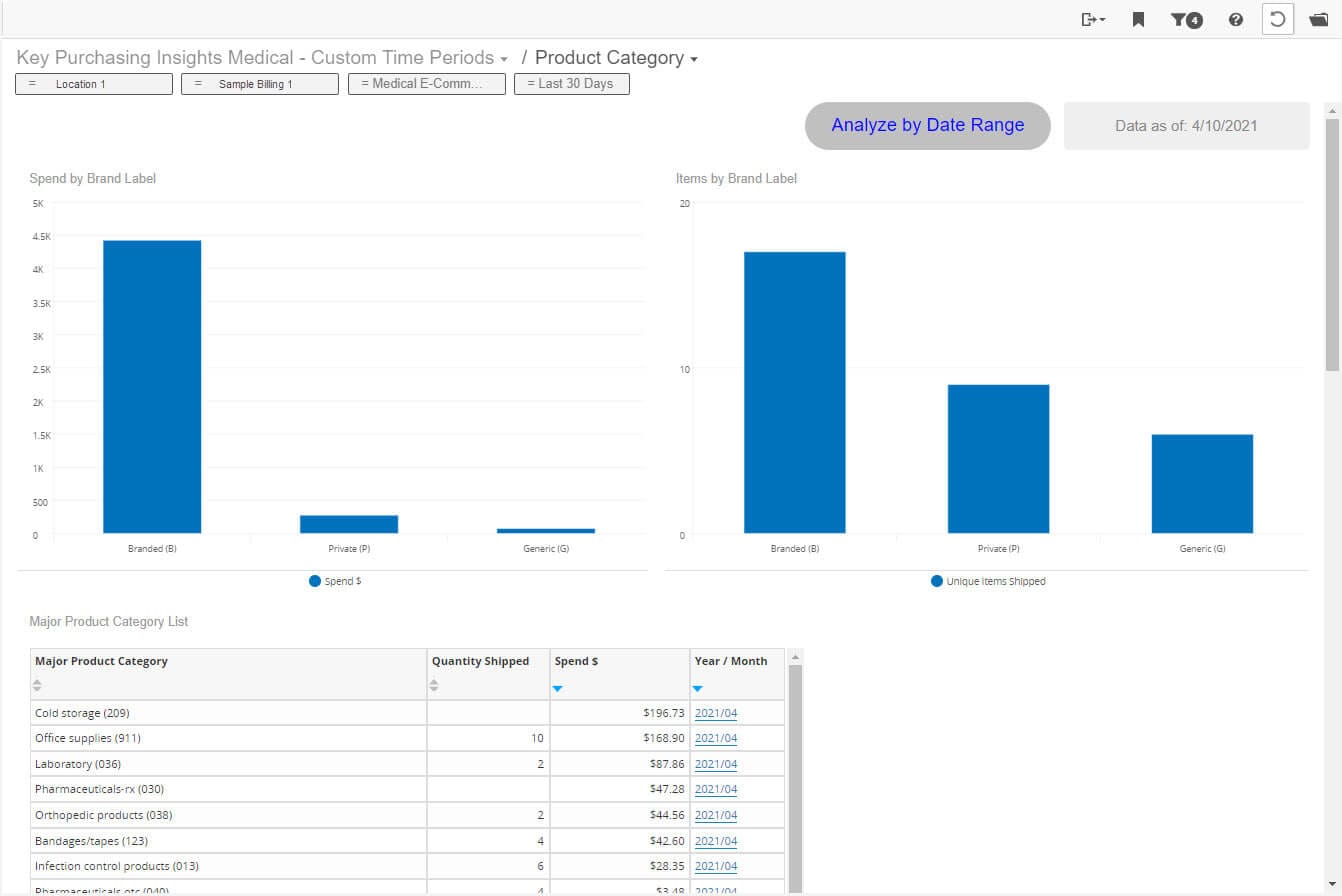
Task: Expand the Custom Time Periods dropdown
Action: point(503,59)
